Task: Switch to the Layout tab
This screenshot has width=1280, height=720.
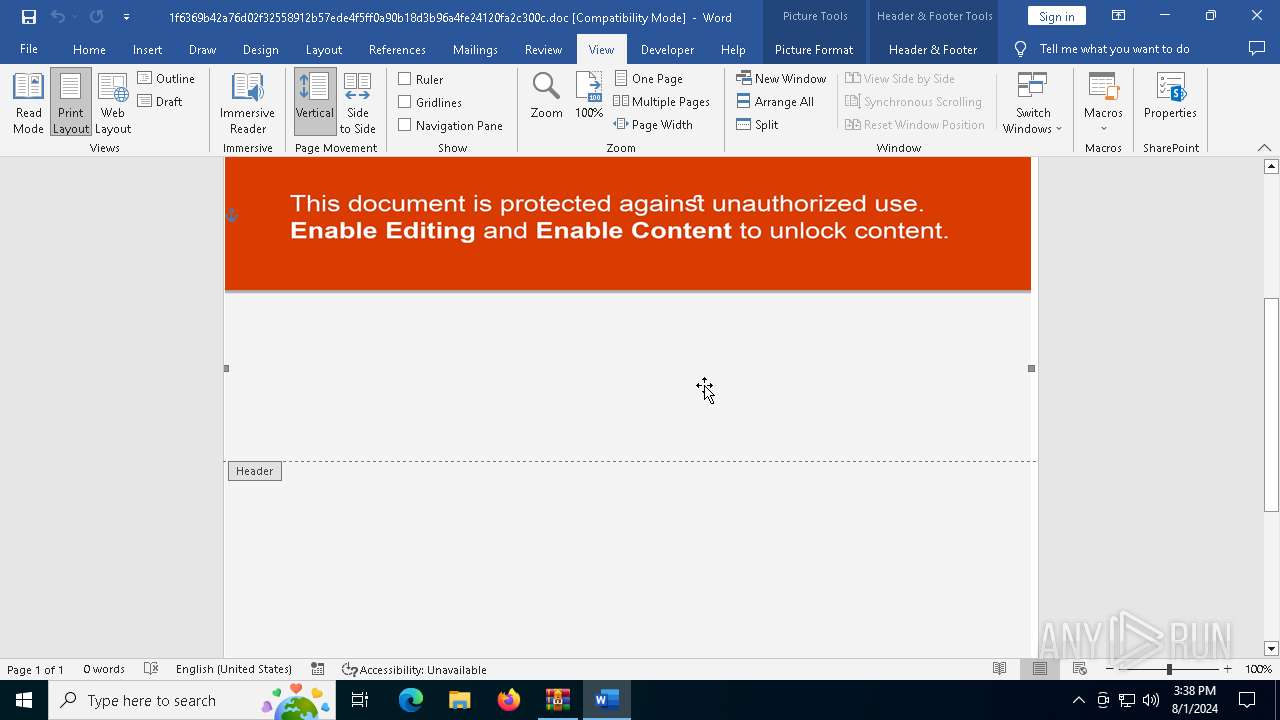Action: (323, 49)
